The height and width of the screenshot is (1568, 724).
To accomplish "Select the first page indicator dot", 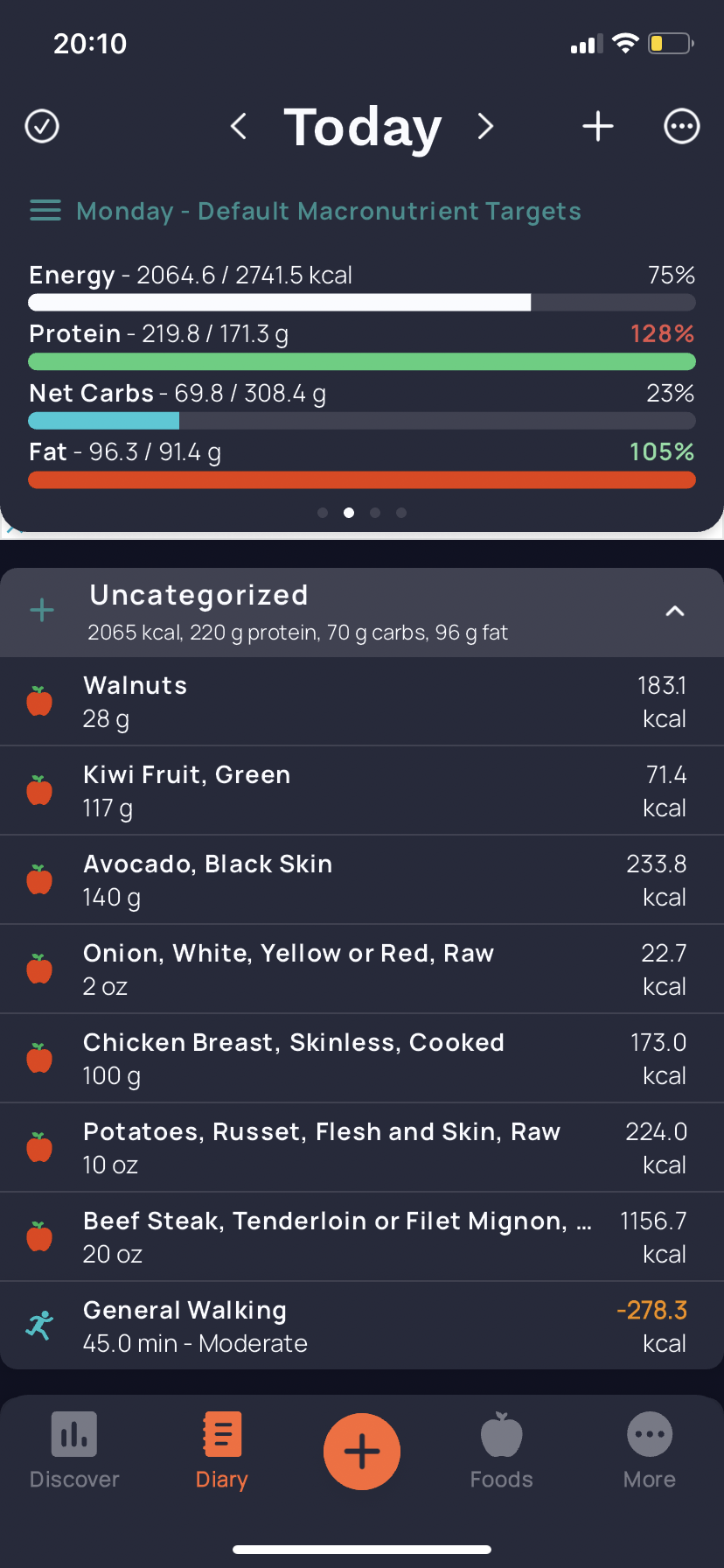I will (323, 513).
